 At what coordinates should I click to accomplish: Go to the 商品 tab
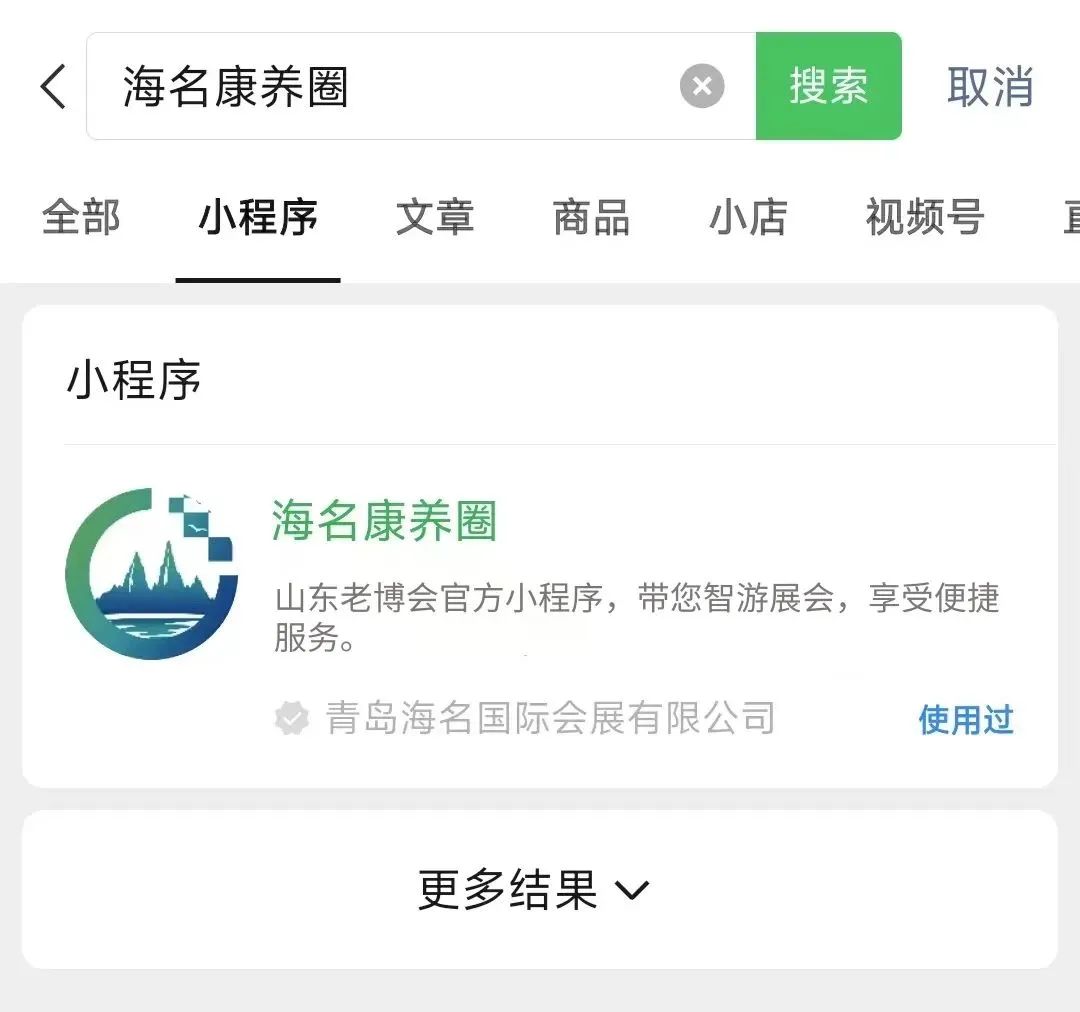(x=591, y=217)
